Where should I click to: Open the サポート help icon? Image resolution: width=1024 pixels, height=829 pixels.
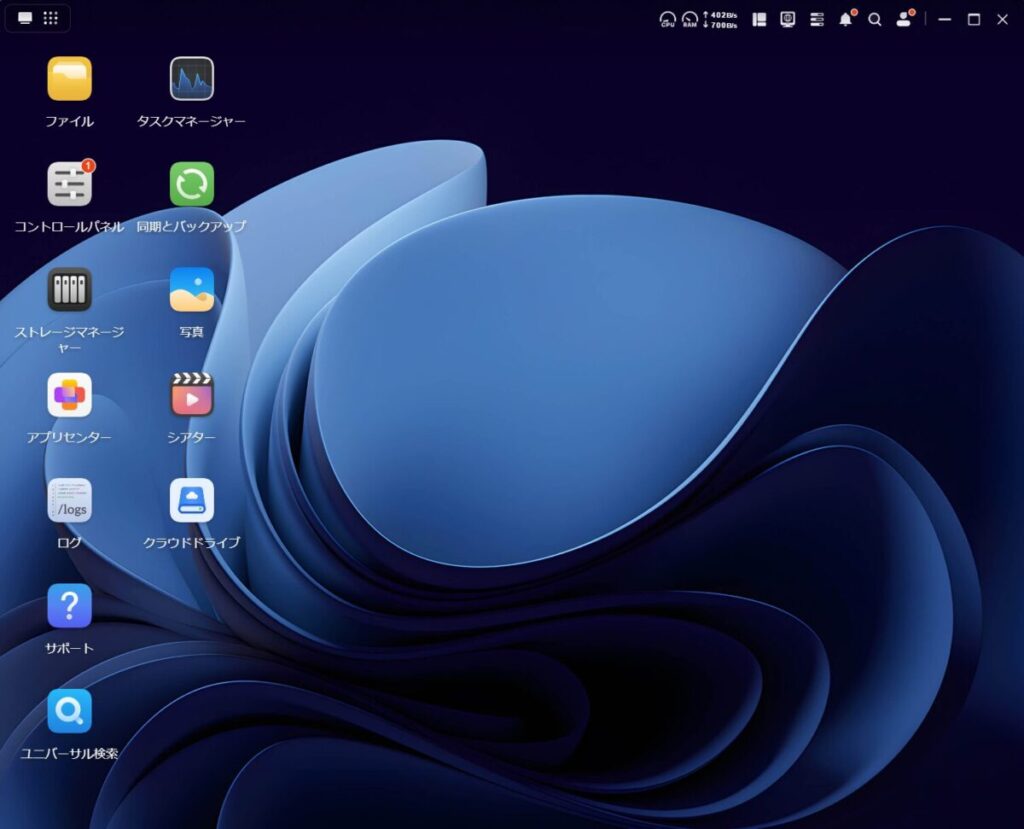(x=69, y=606)
